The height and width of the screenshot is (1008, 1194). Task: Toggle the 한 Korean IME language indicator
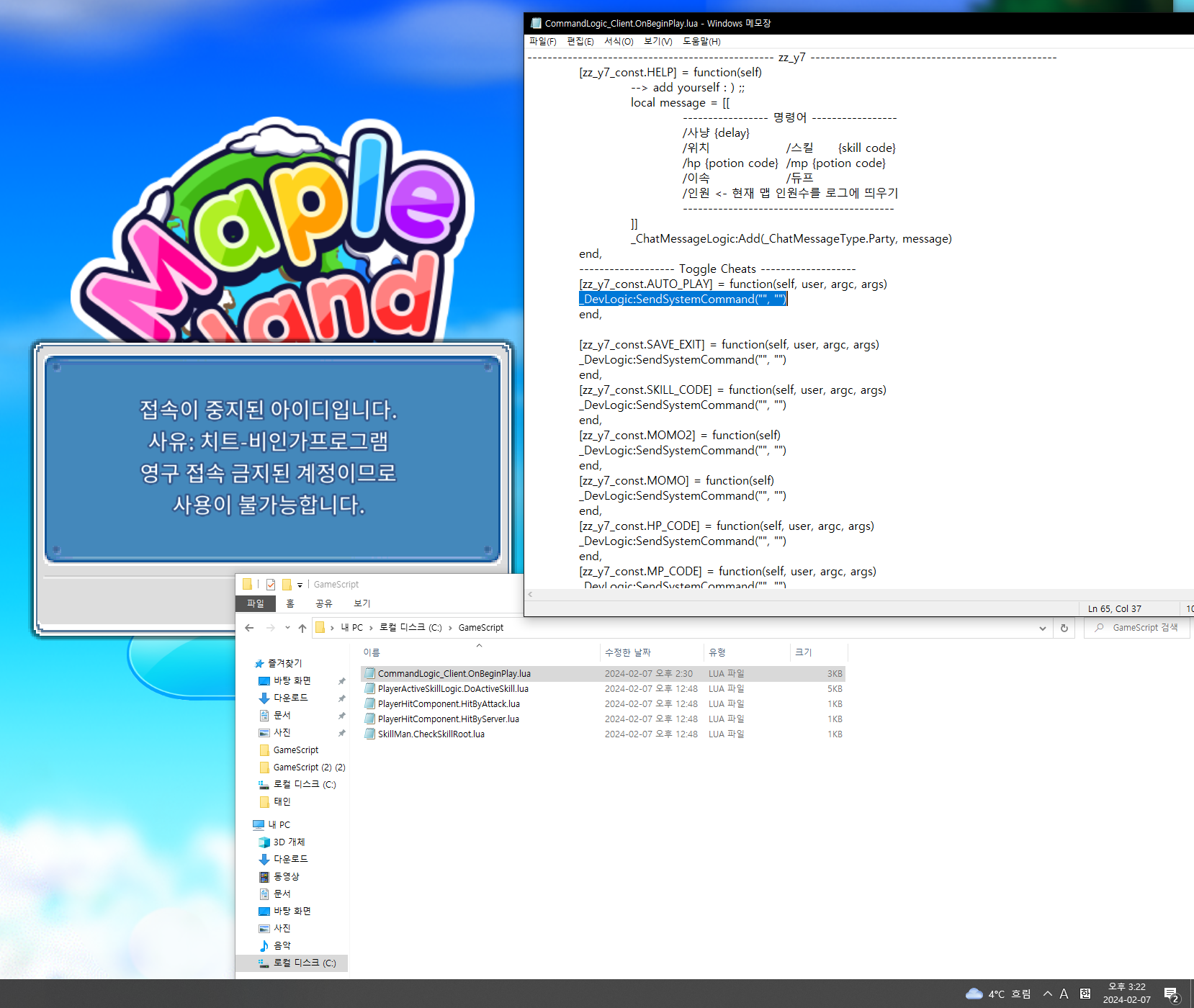tap(1085, 994)
